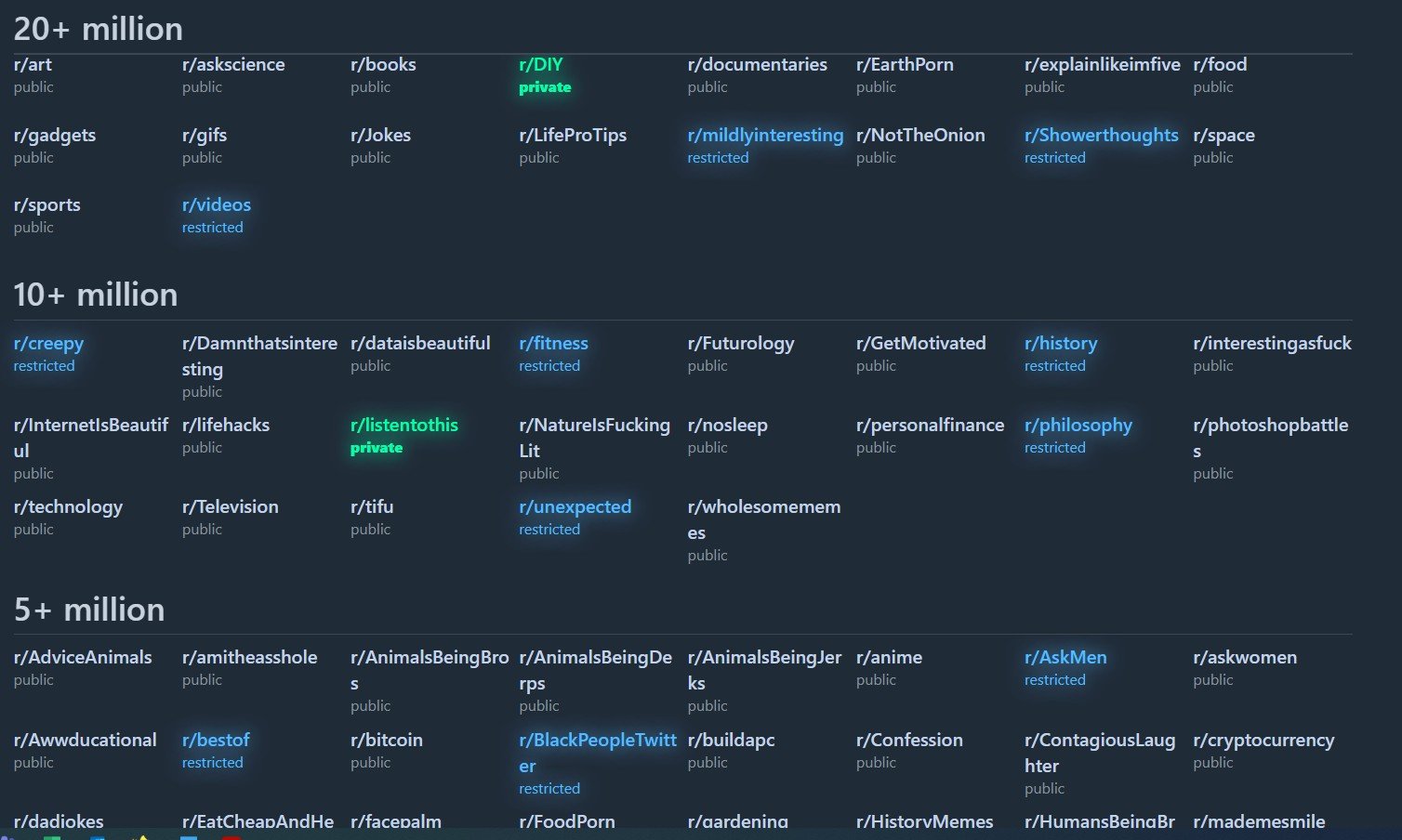Go to r/AnimalsBeingJerks
This screenshot has width=1402, height=840.
(x=764, y=670)
